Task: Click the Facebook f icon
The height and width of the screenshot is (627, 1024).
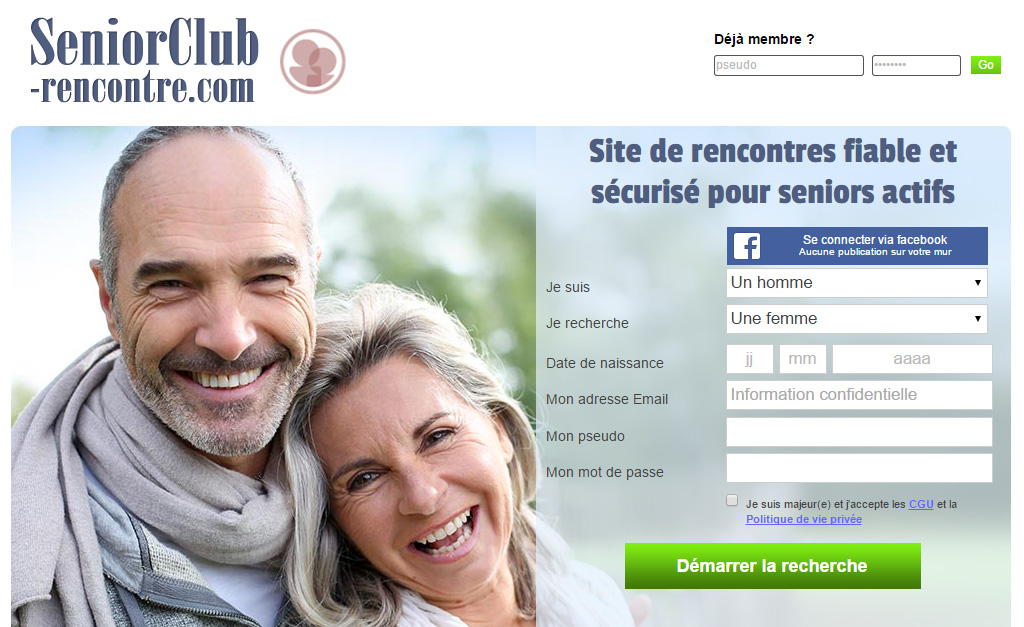Action: tap(746, 246)
